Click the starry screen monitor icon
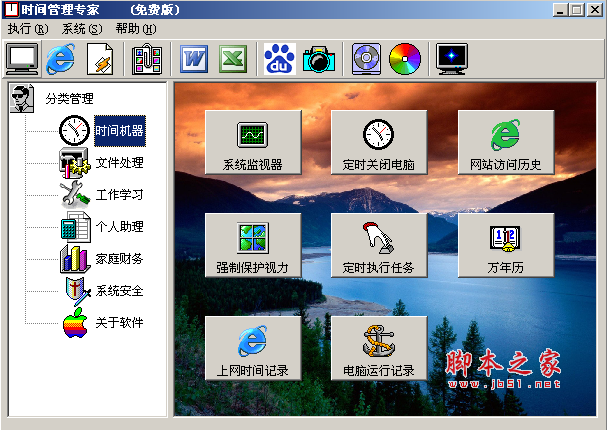 (x=452, y=59)
